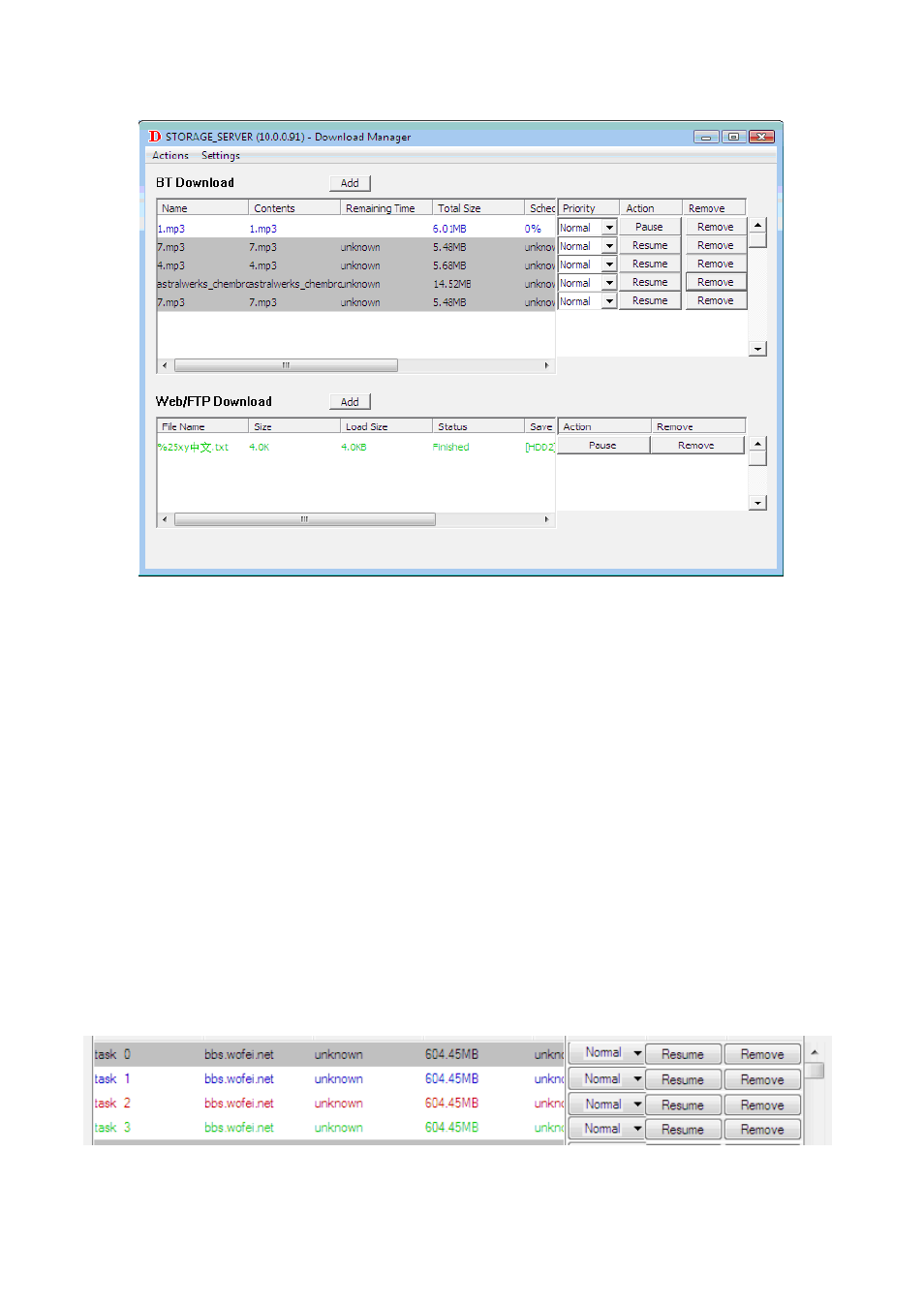This screenshot has height=1308, width=924.
Task: Click the File Name column header
Action: (202, 426)
